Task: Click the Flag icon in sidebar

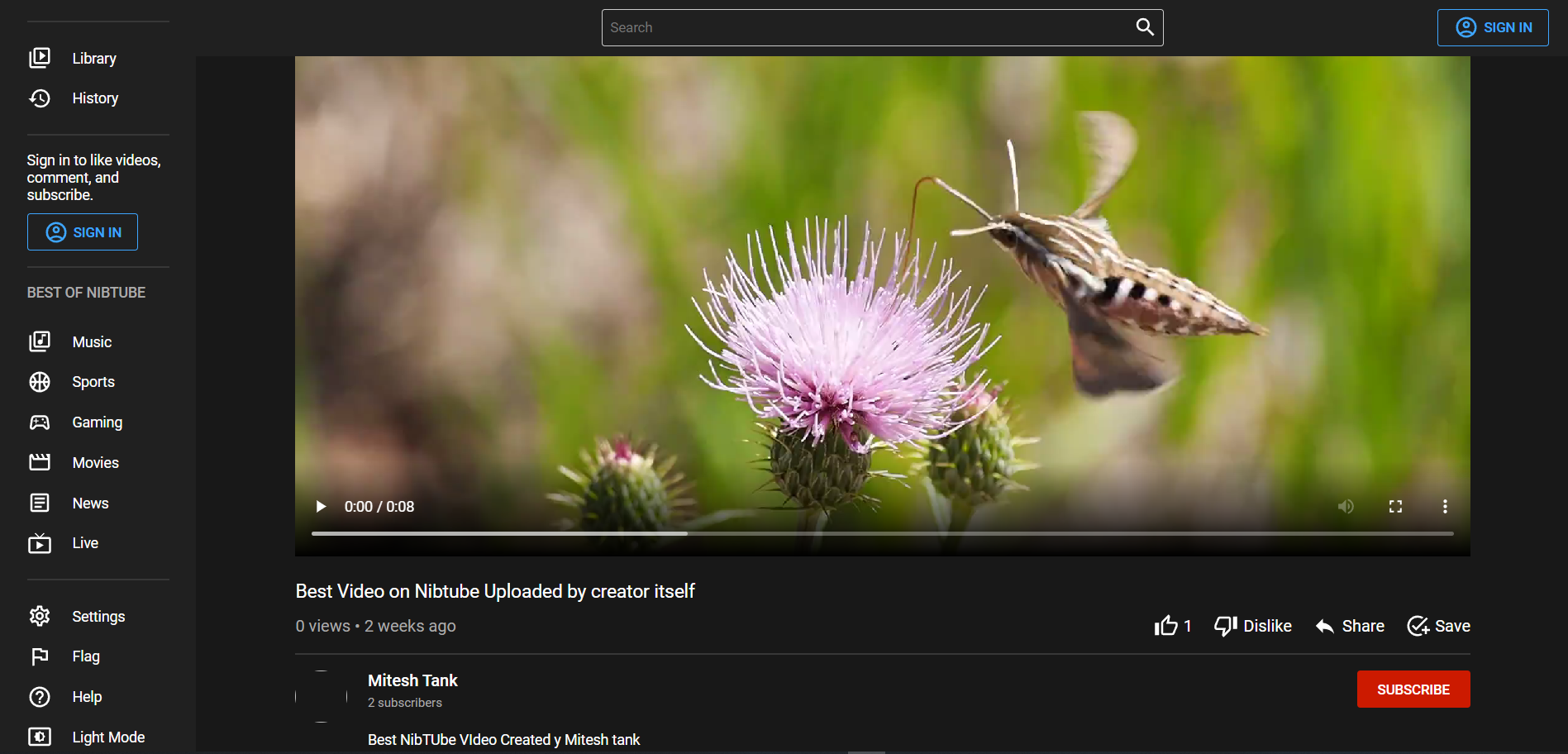Action: click(x=40, y=656)
